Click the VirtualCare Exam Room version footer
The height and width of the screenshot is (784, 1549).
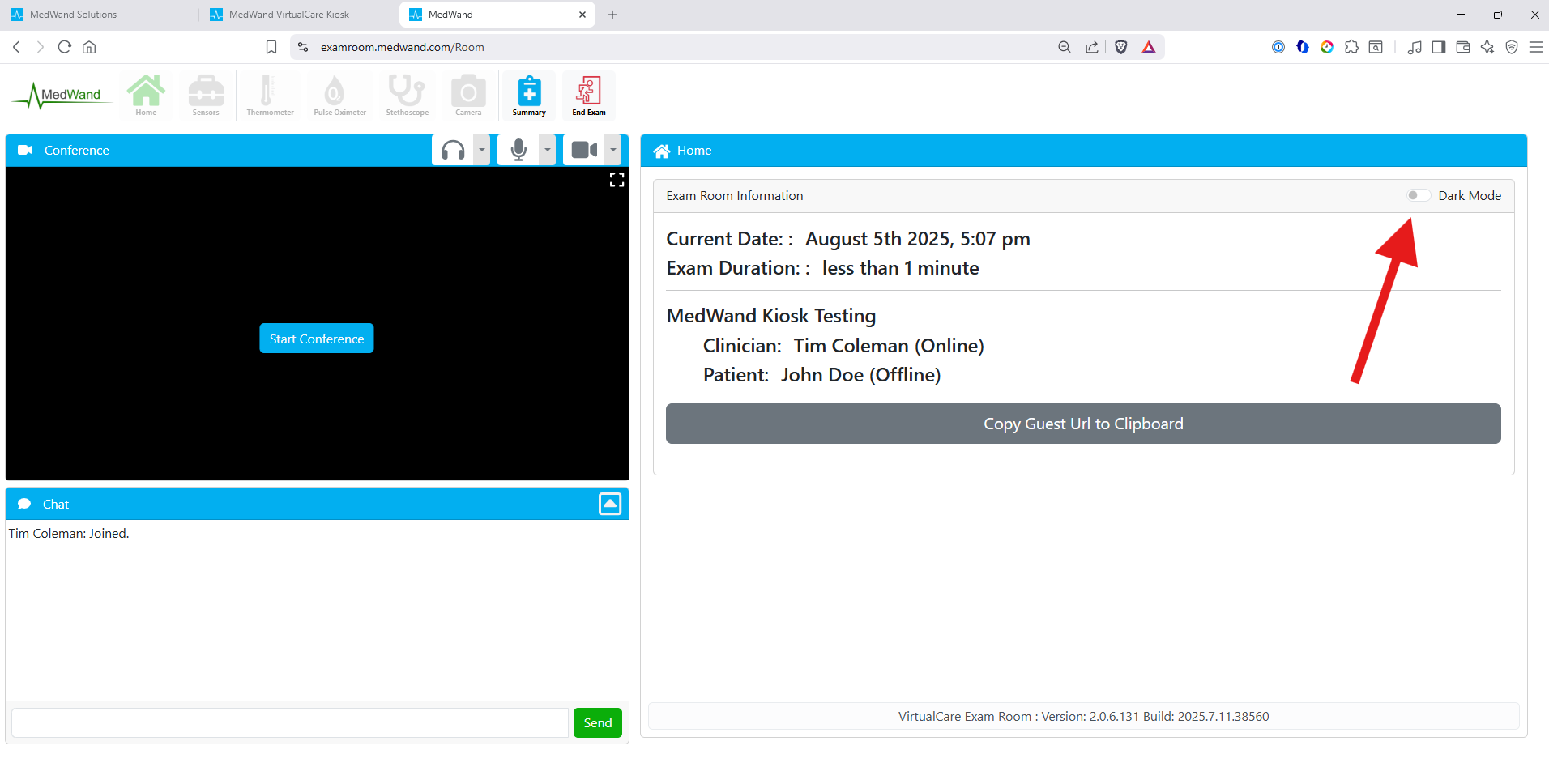pyautogui.click(x=1083, y=716)
